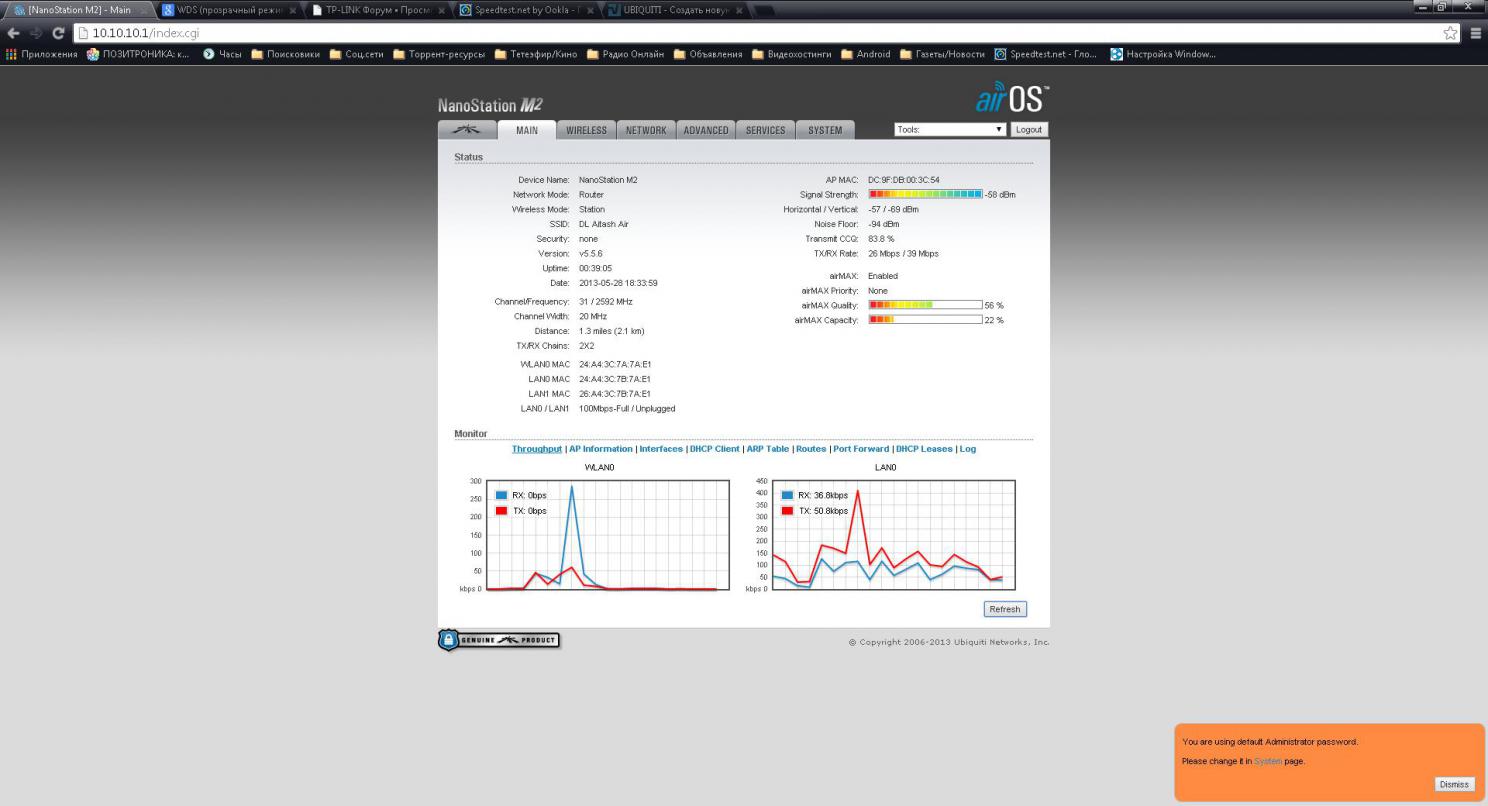Click the Genuine Product badge

pos(499,640)
